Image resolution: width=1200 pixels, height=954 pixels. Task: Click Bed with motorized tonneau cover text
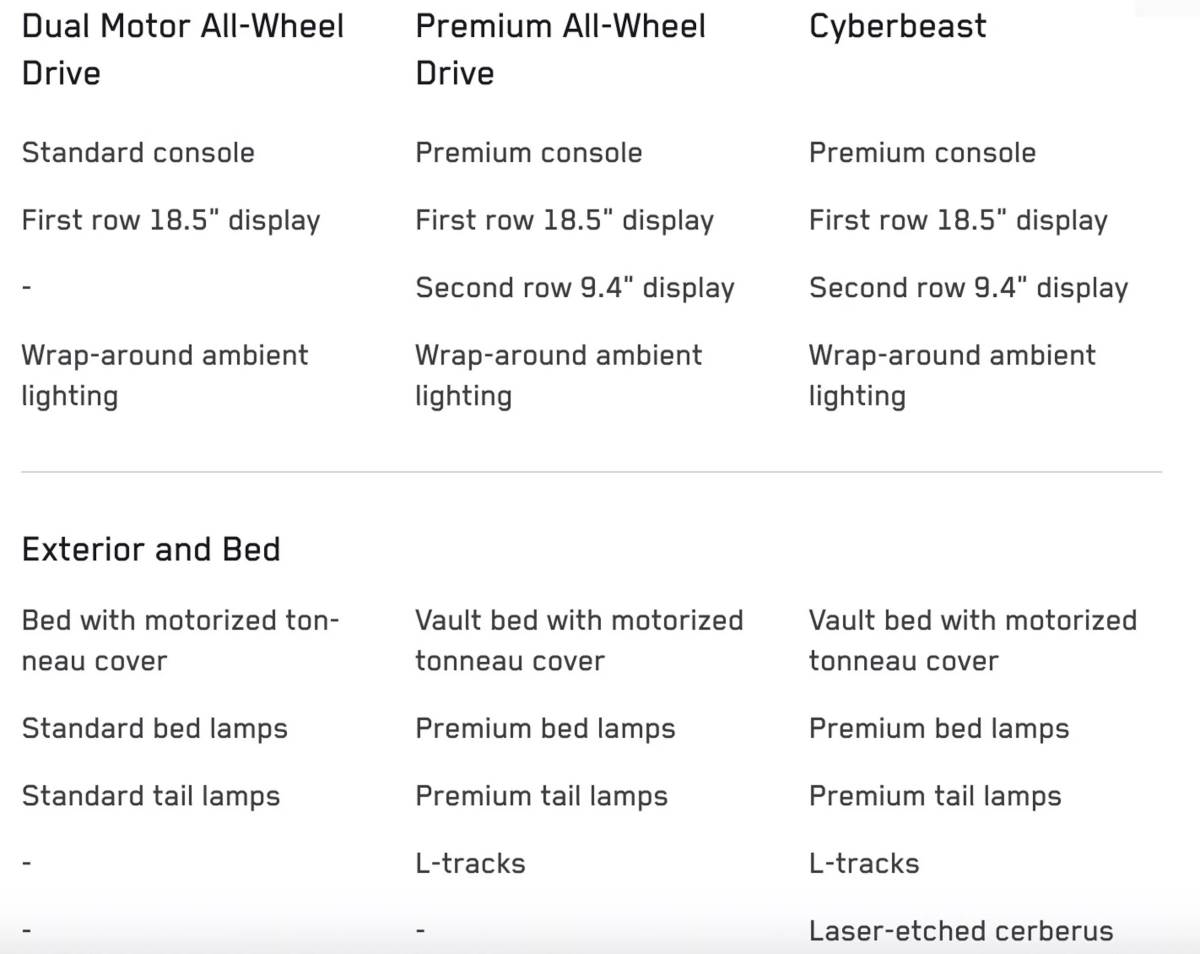[x=180, y=640]
